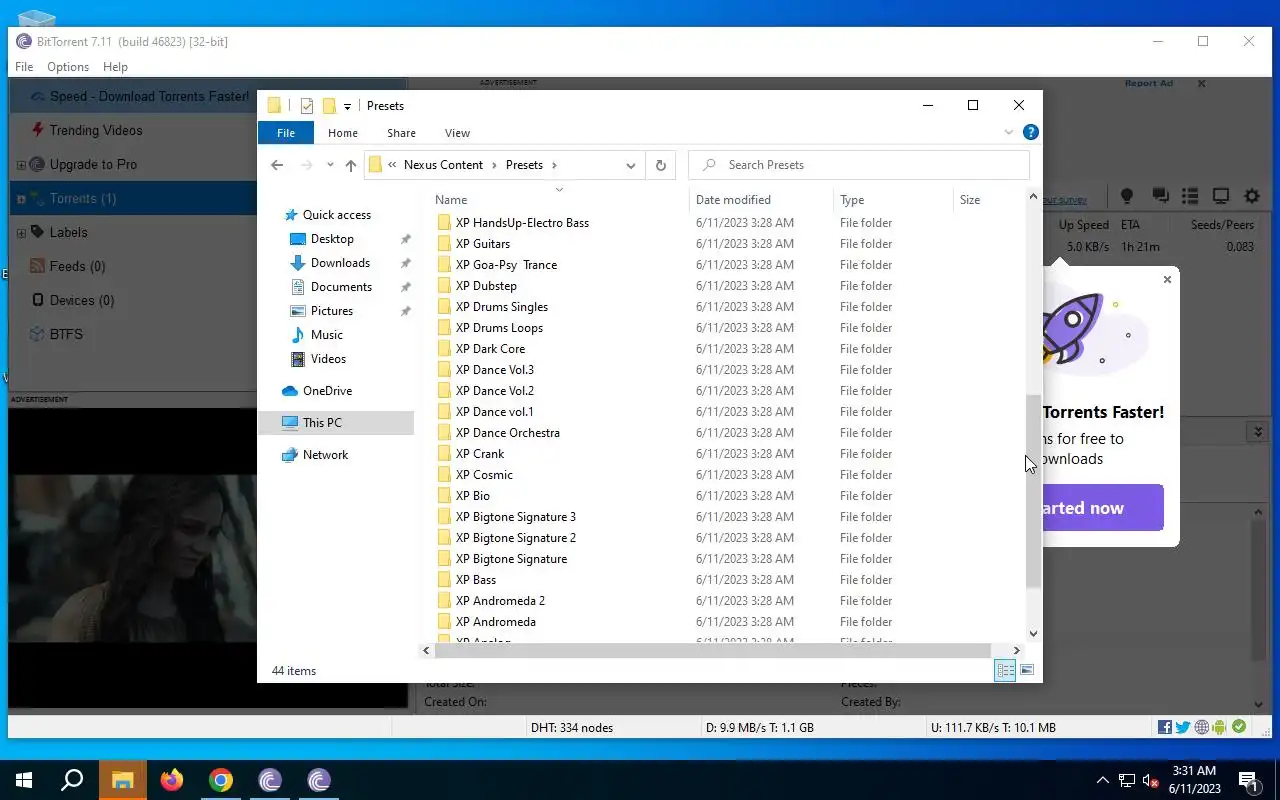1280x800 pixels.
Task: Open the notification center icon
Action: [x=1248, y=780]
